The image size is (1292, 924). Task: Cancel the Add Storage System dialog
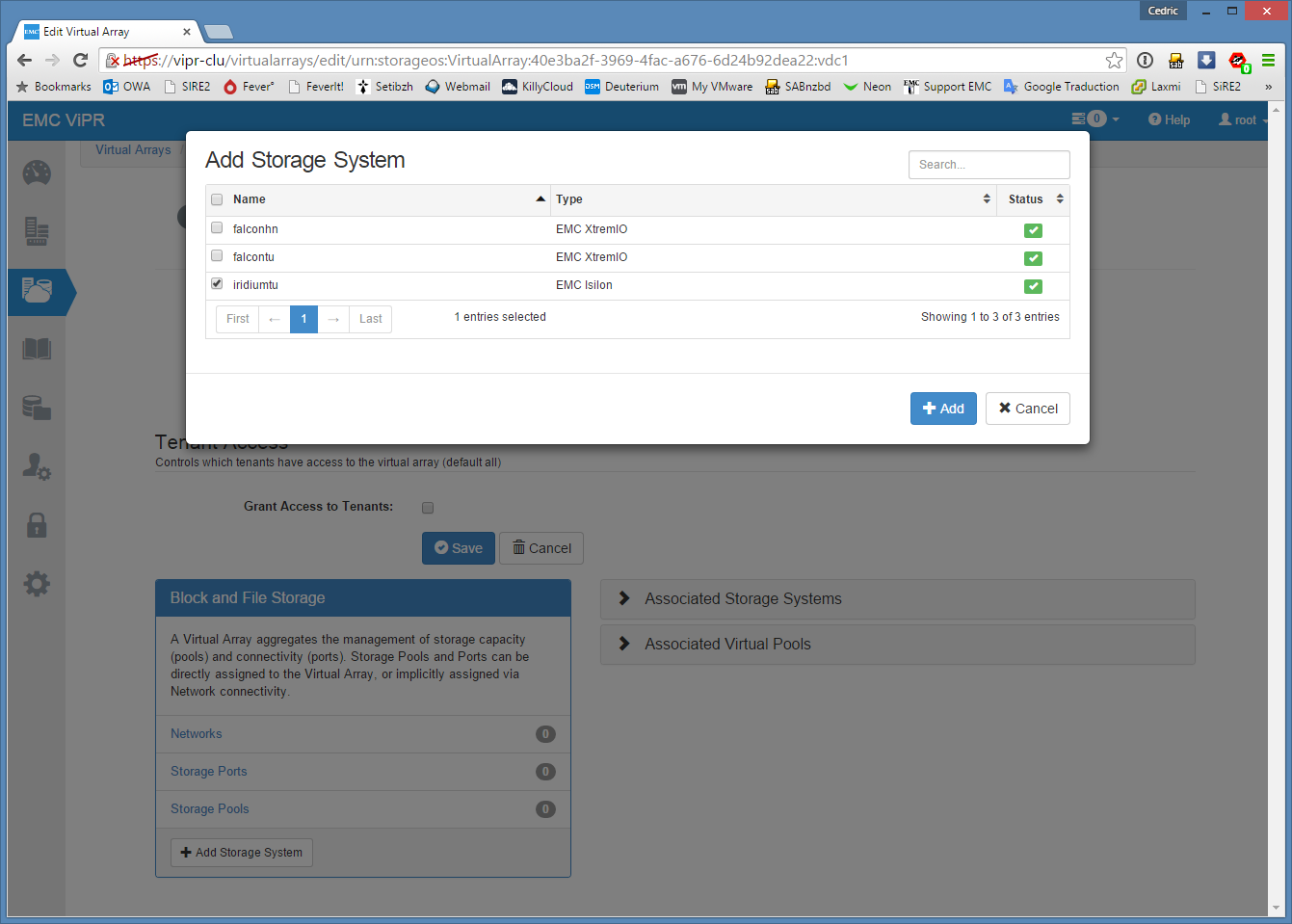1027,409
